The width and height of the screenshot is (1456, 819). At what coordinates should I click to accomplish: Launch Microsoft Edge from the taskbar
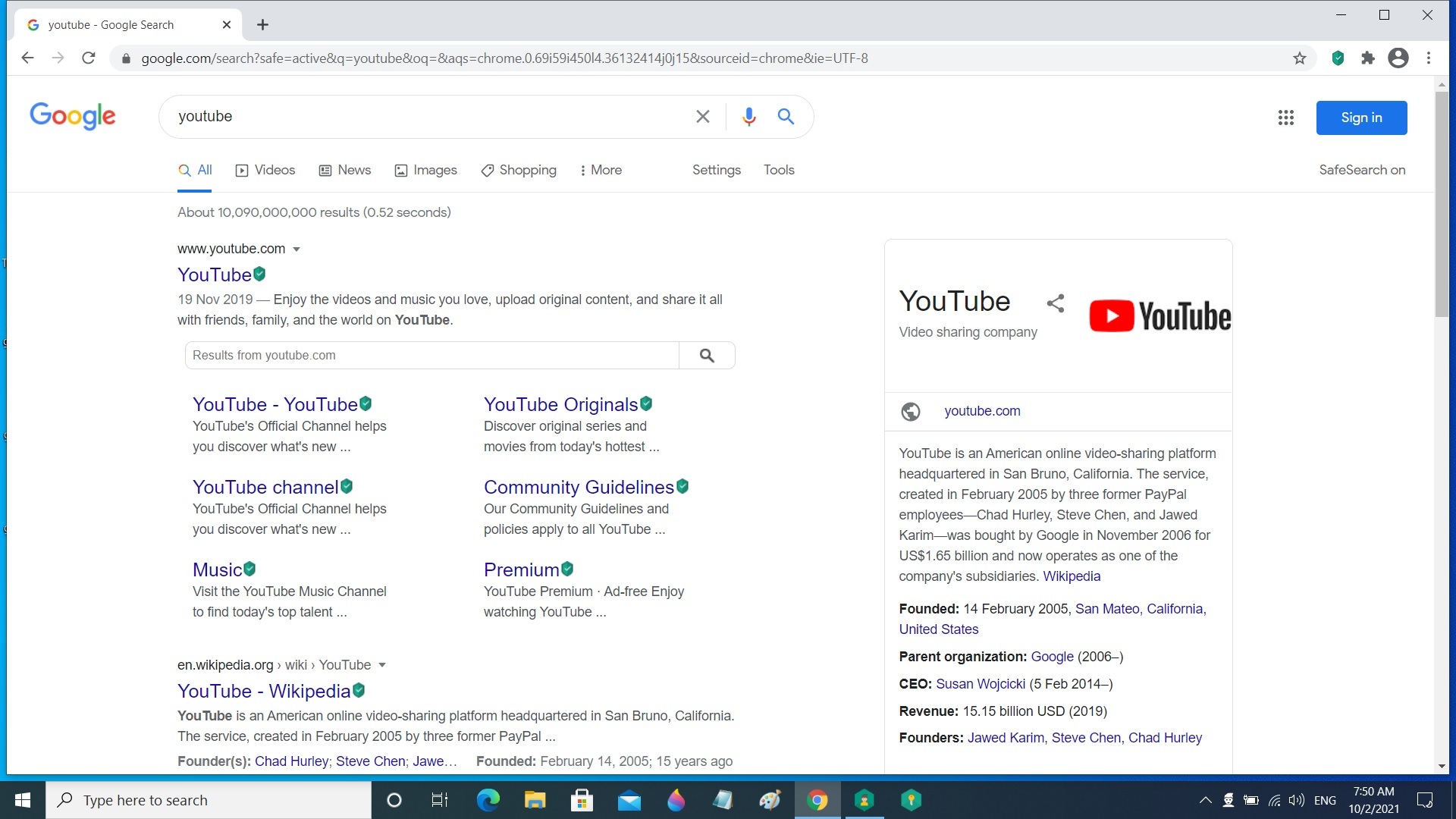tap(488, 800)
